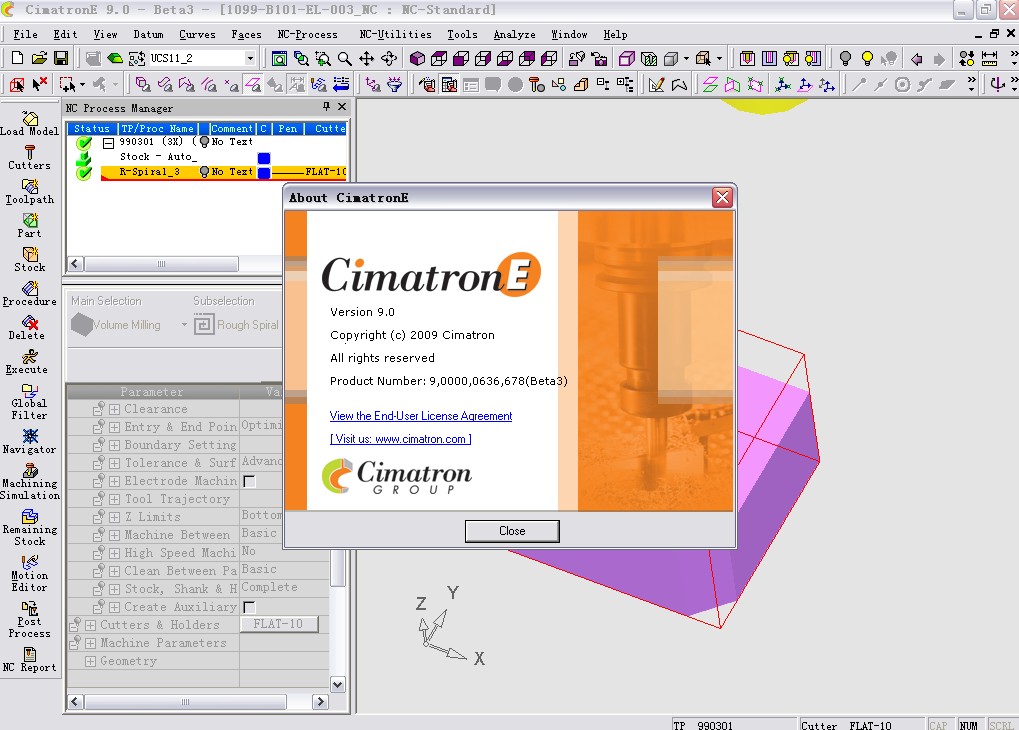This screenshot has height=730, width=1019.
Task: Open the Tools menu
Action: (x=462, y=34)
